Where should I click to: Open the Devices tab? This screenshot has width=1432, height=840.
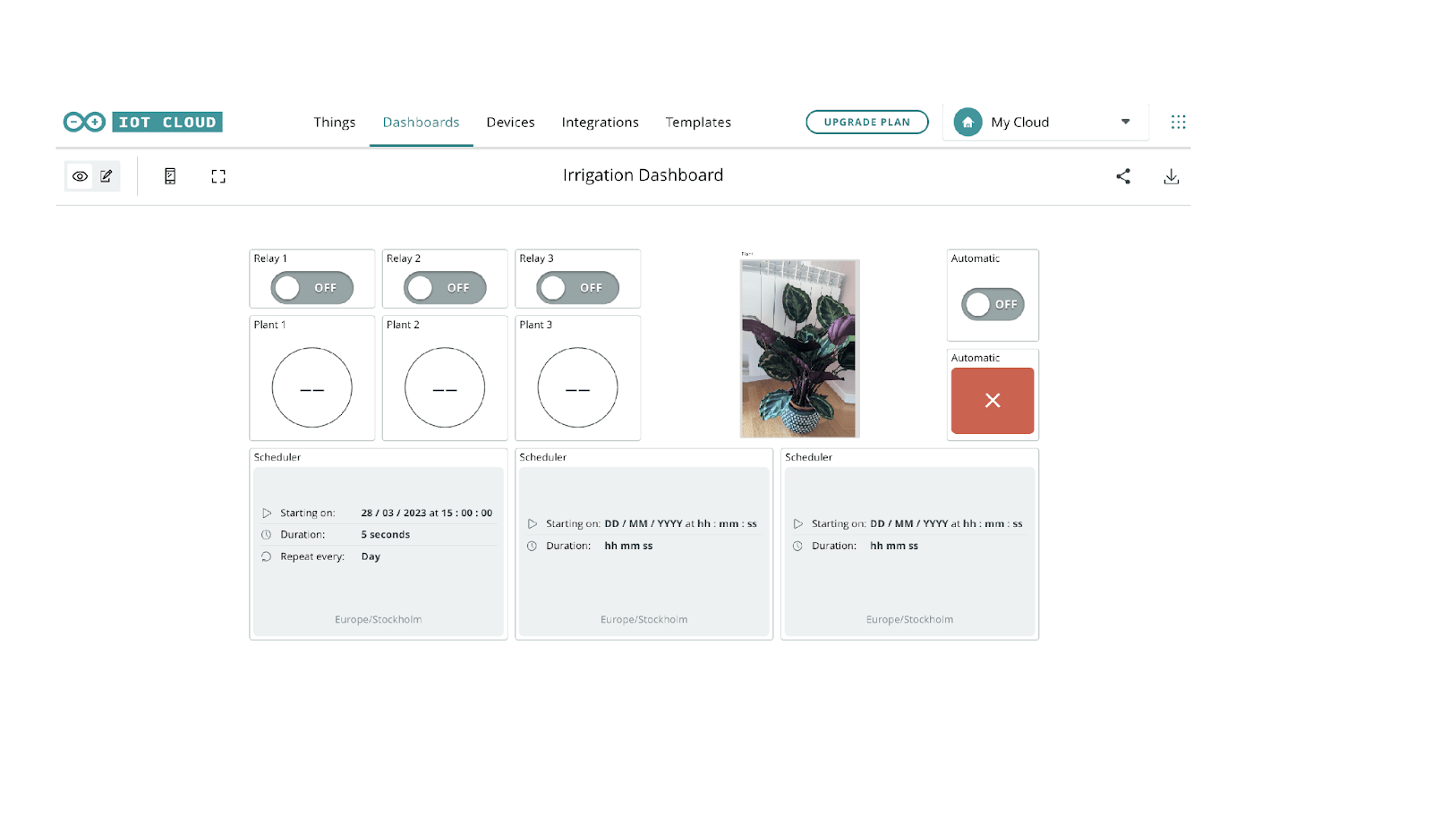(510, 123)
